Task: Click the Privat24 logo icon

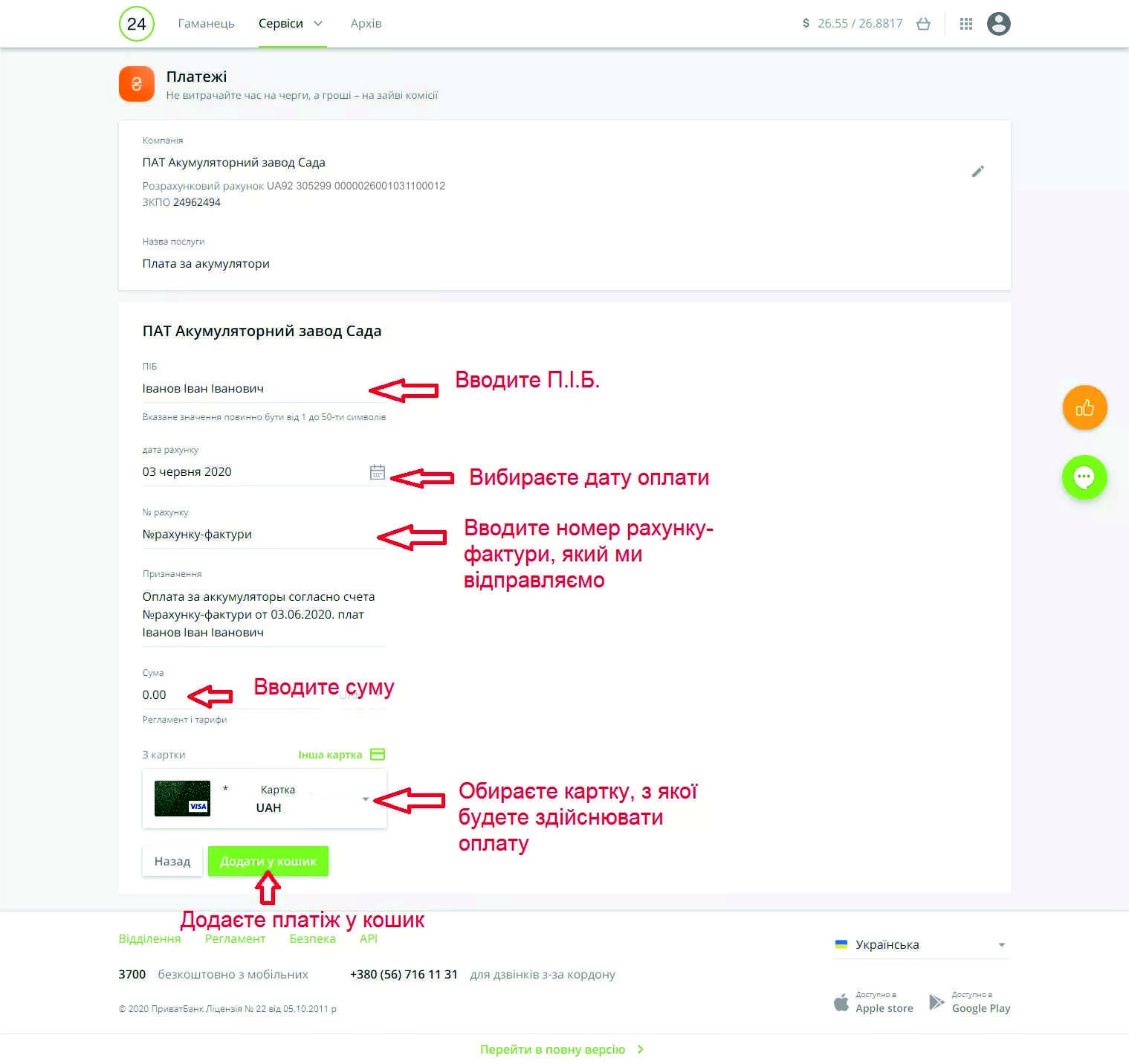Action: 137,24
